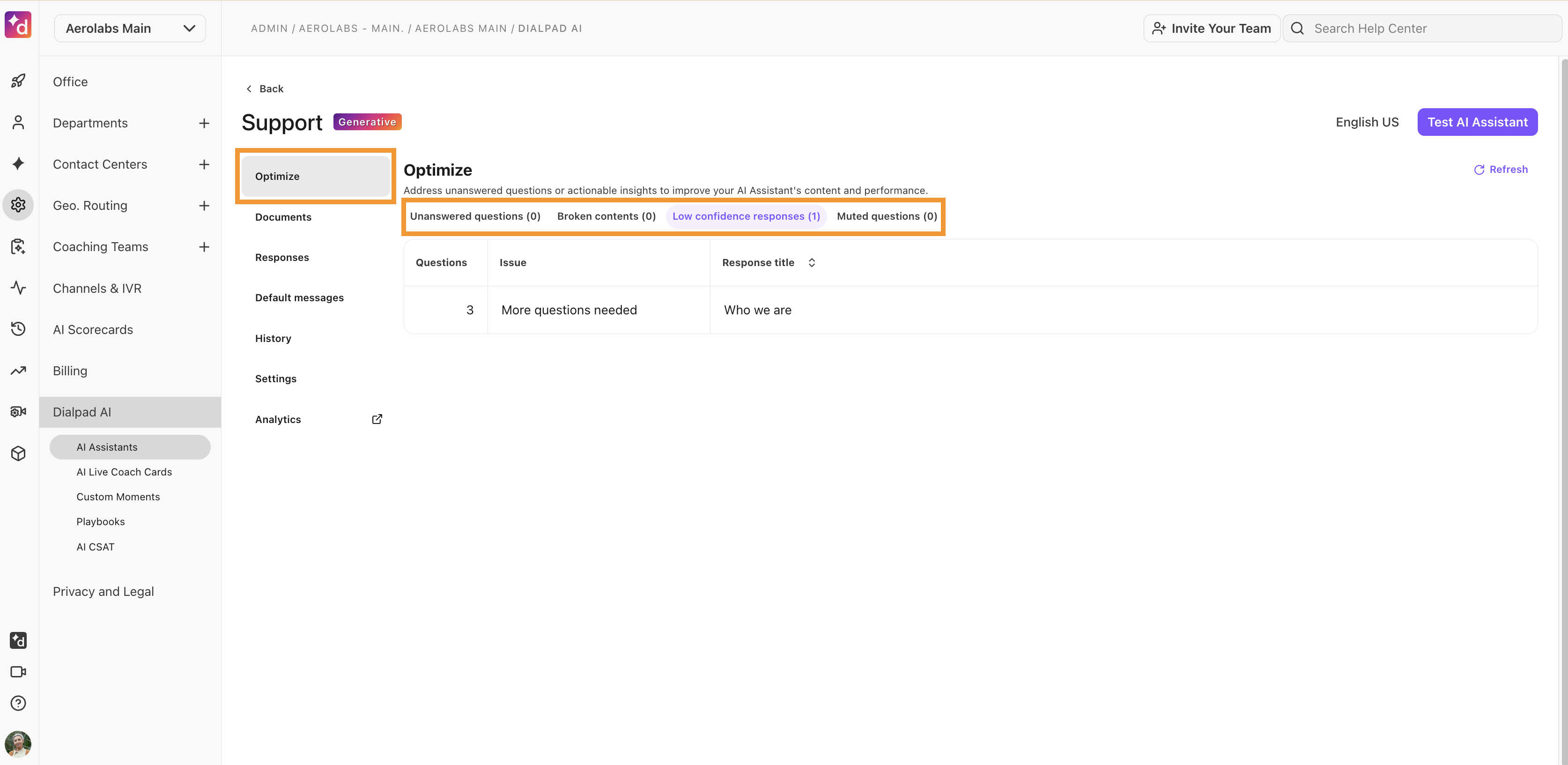The height and width of the screenshot is (765, 1568).
Task: Open AI Assistants subpage
Action: (130, 447)
